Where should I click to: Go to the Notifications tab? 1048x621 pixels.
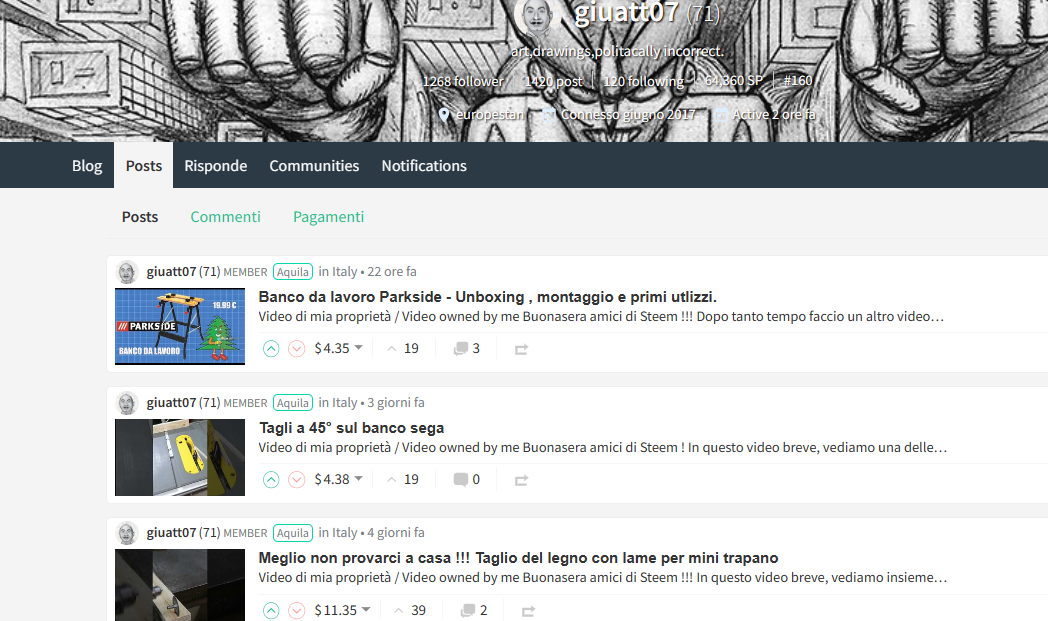[x=424, y=166]
